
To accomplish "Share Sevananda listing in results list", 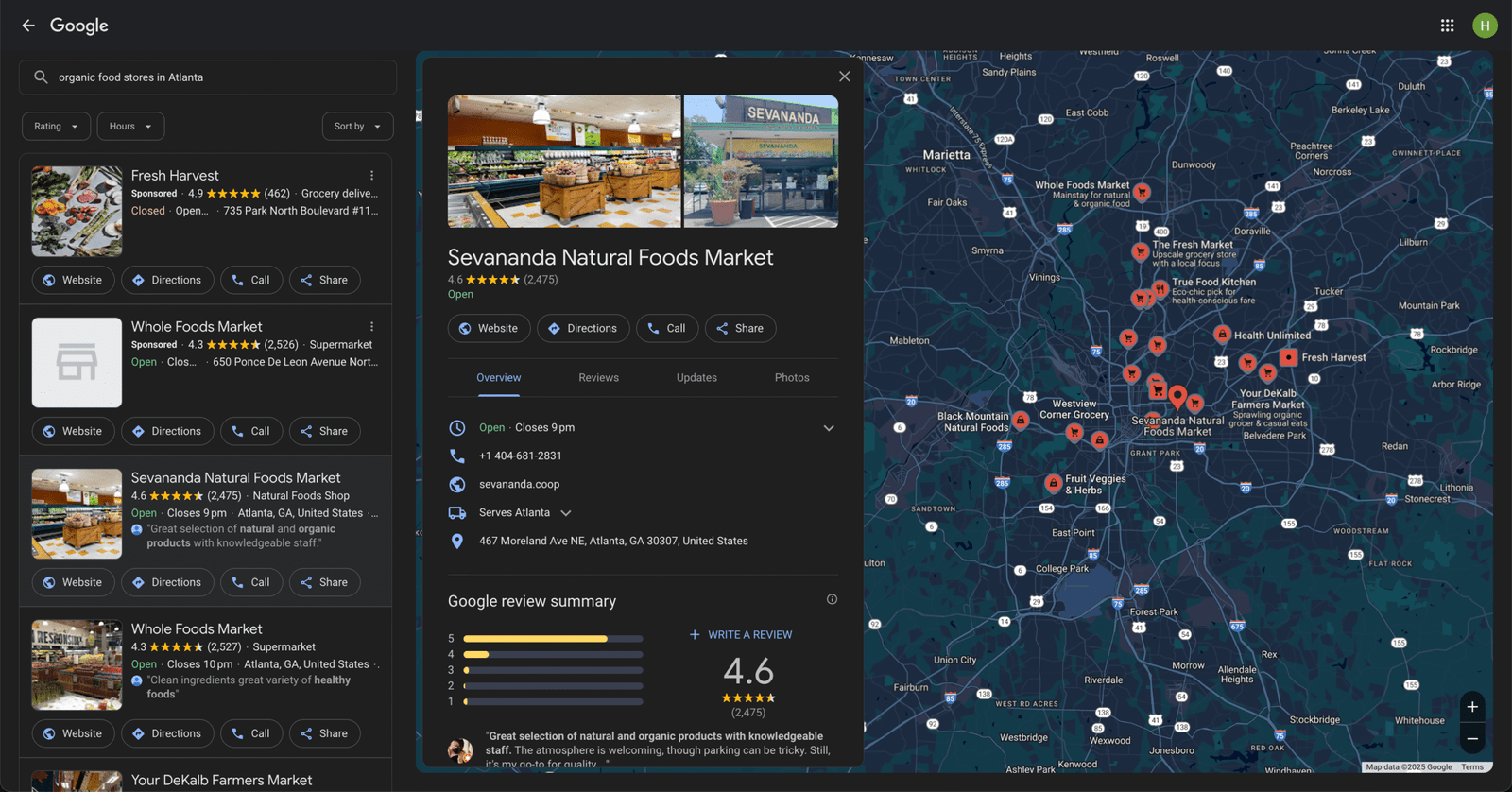I will (324, 582).
